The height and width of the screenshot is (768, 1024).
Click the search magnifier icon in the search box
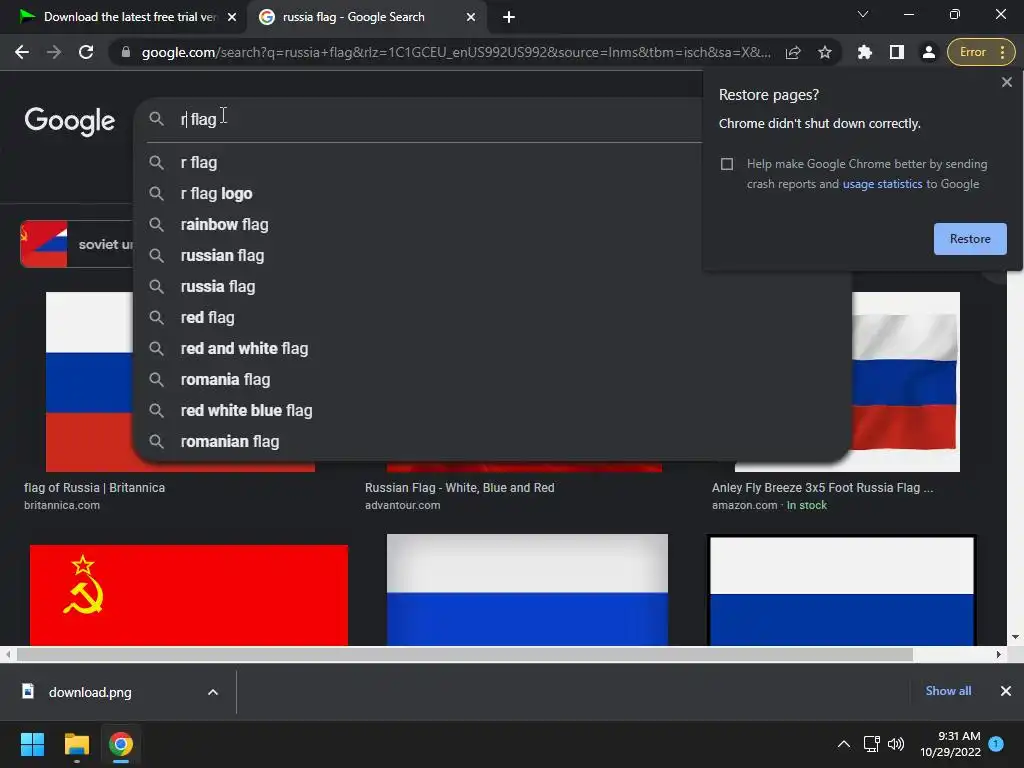tap(156, 119)
